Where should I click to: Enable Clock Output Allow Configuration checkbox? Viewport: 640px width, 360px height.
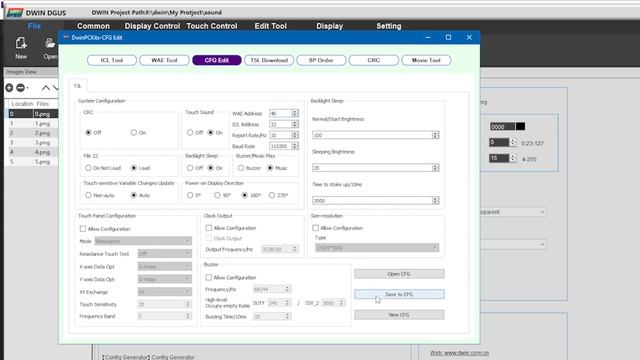(x=209, y=228)
